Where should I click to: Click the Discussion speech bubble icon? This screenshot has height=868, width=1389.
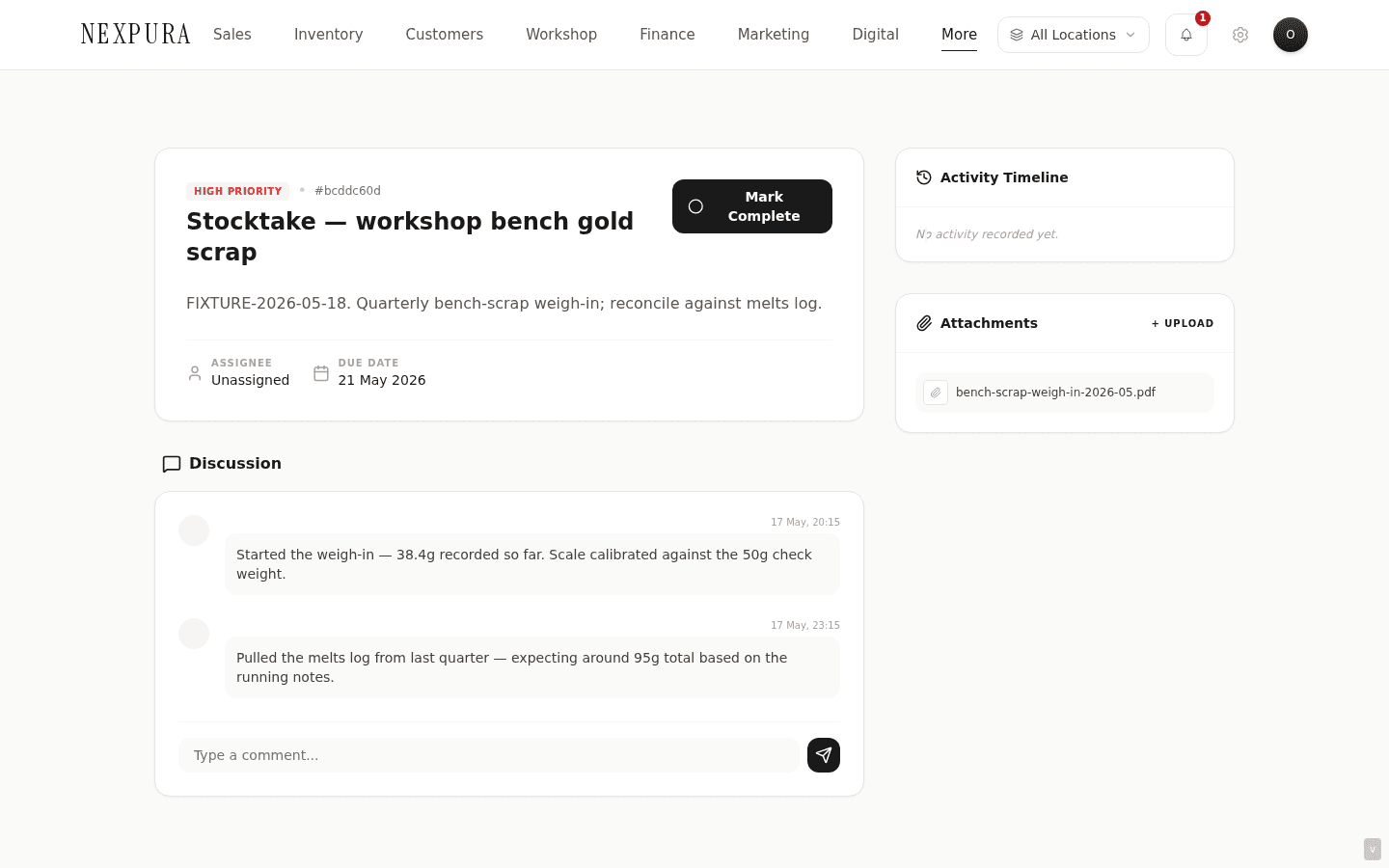point(172,464)
